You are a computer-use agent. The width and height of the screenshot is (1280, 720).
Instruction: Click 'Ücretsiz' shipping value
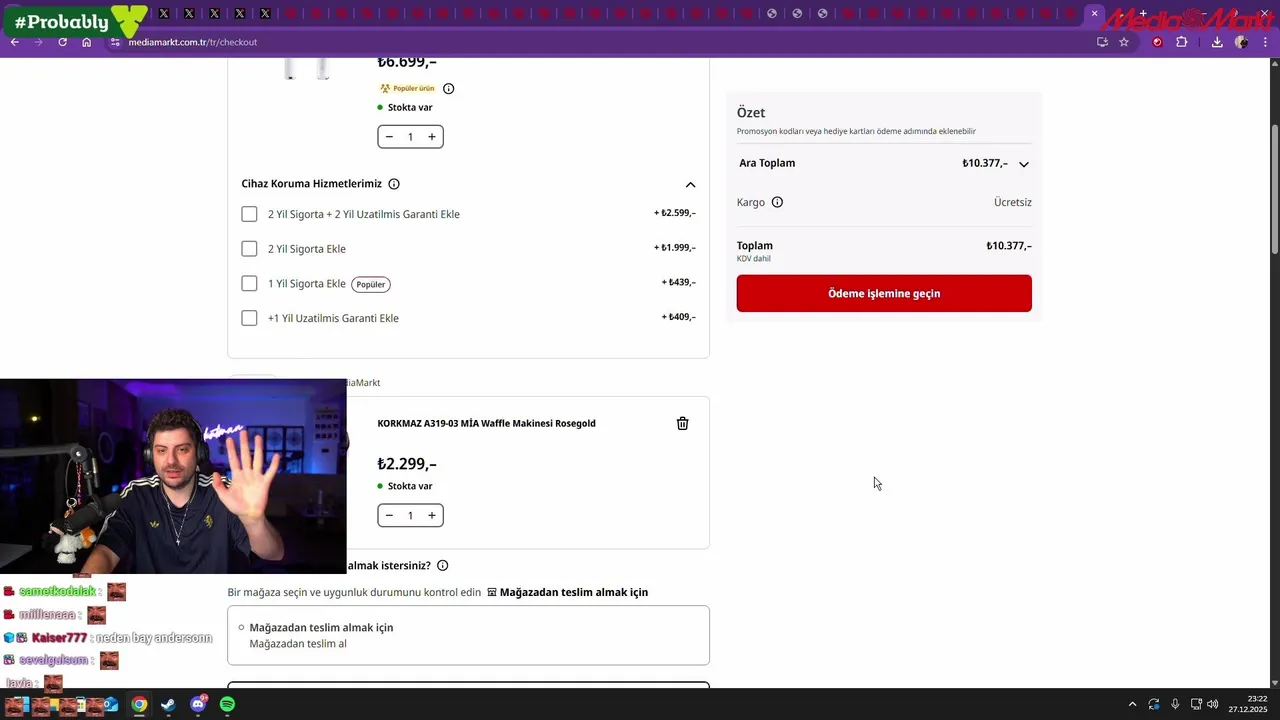click(x=1013, y=202)
